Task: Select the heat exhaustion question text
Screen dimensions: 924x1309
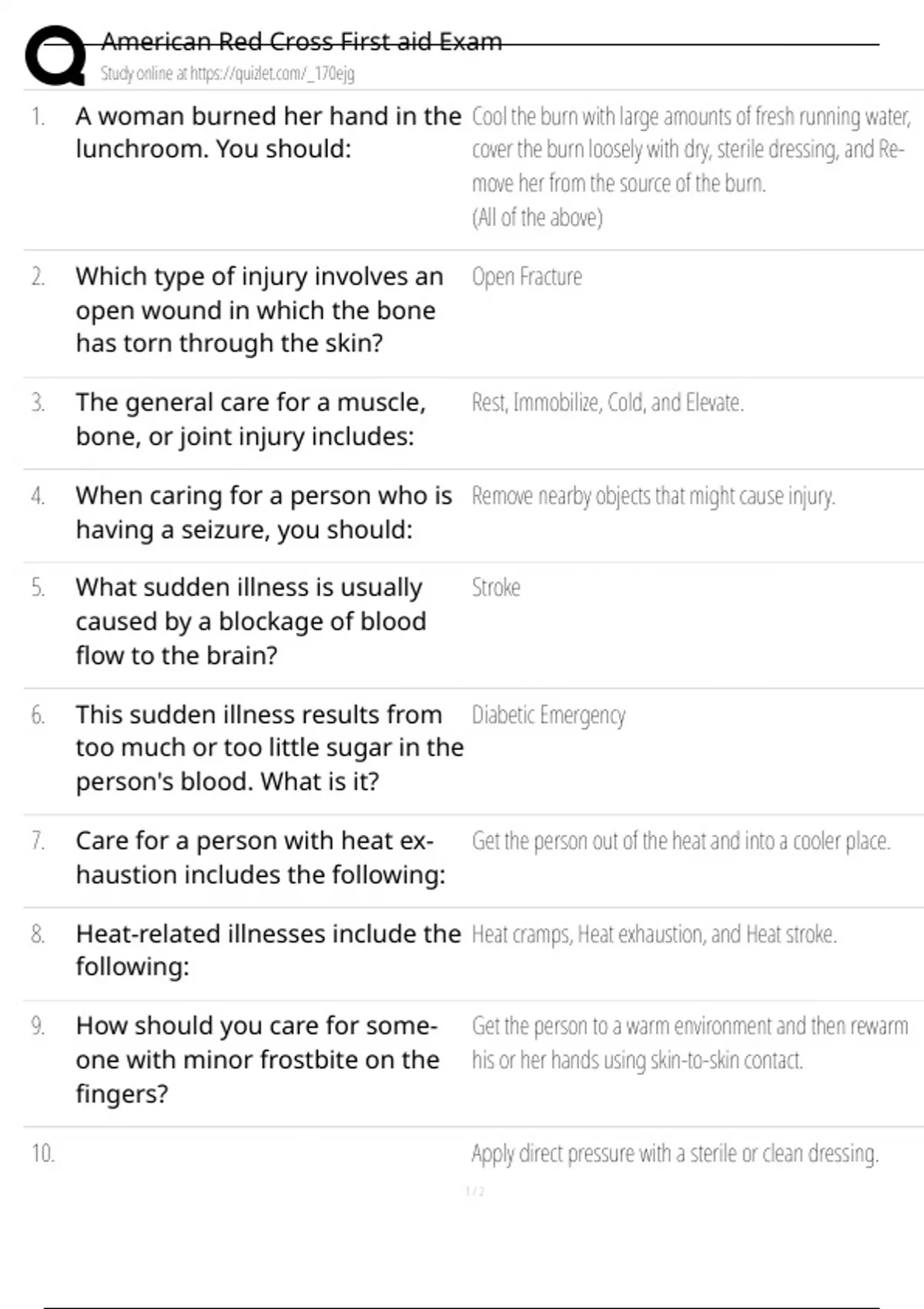Action: pyautogui.click(x=260, y=858)
